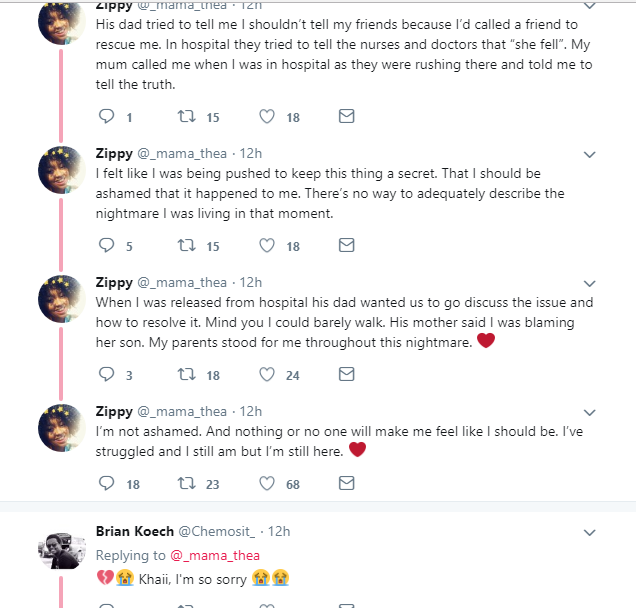Reply to the 'she fell' hospital tweet

(108, 117)
